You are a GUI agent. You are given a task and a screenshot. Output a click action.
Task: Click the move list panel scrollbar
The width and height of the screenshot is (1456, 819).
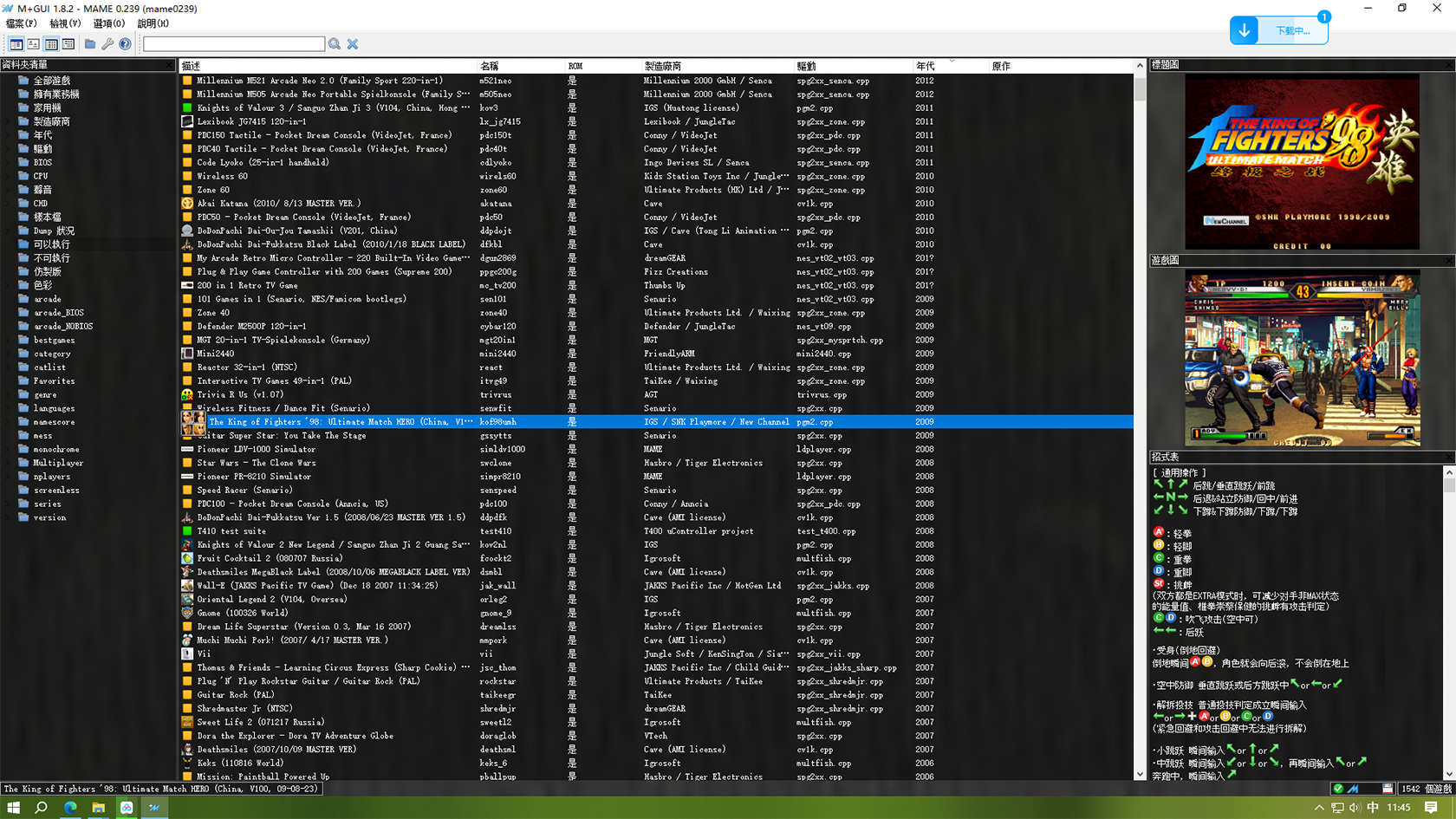click(x=1449, y=623)
